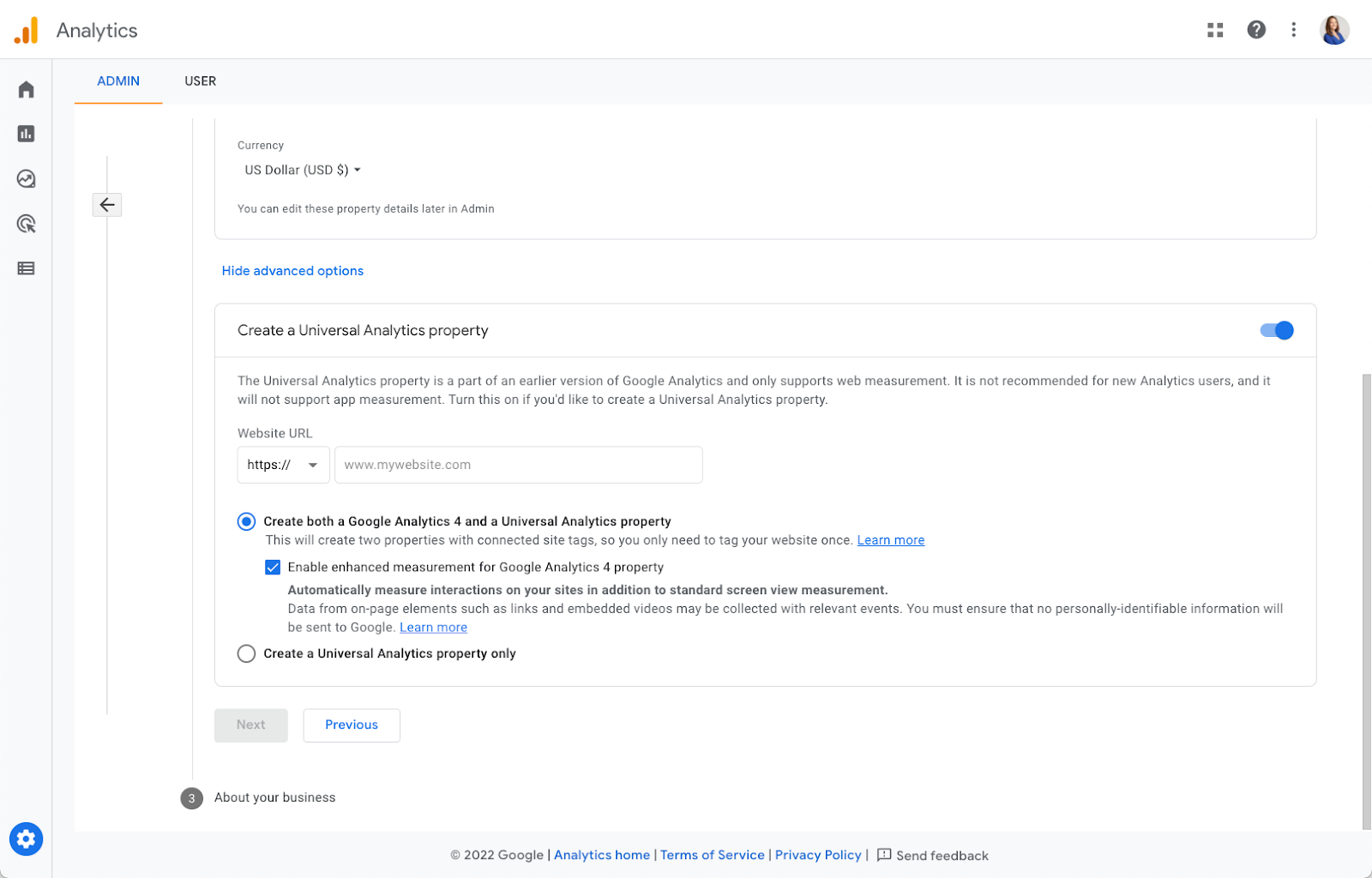Switch to the USER tab
The width and height of the screenshot is (1372, 878).
click(x=201, y=81)
